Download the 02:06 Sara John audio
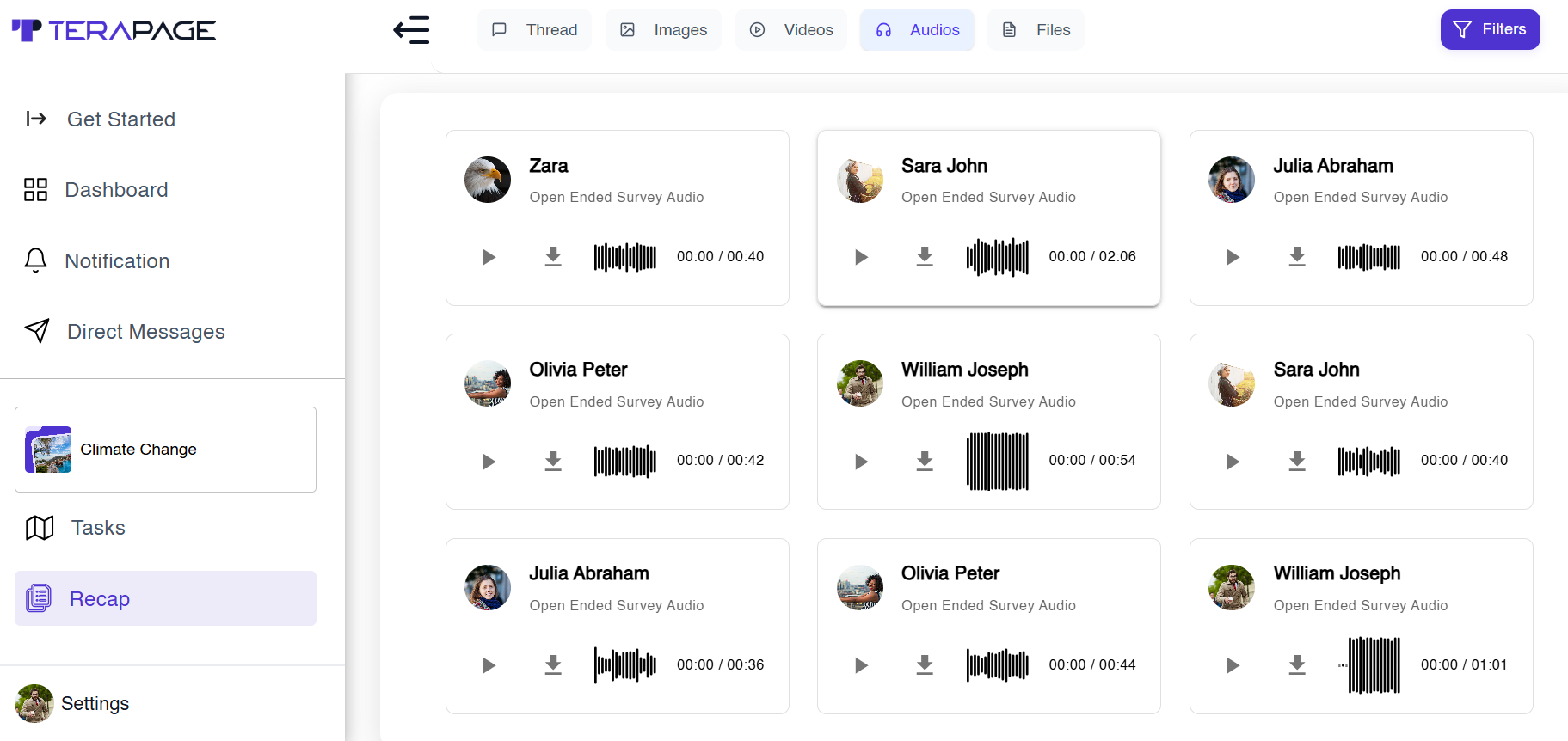Viewport: 1568px width, 741px height. pyautogui.click(x=925, y=257)
